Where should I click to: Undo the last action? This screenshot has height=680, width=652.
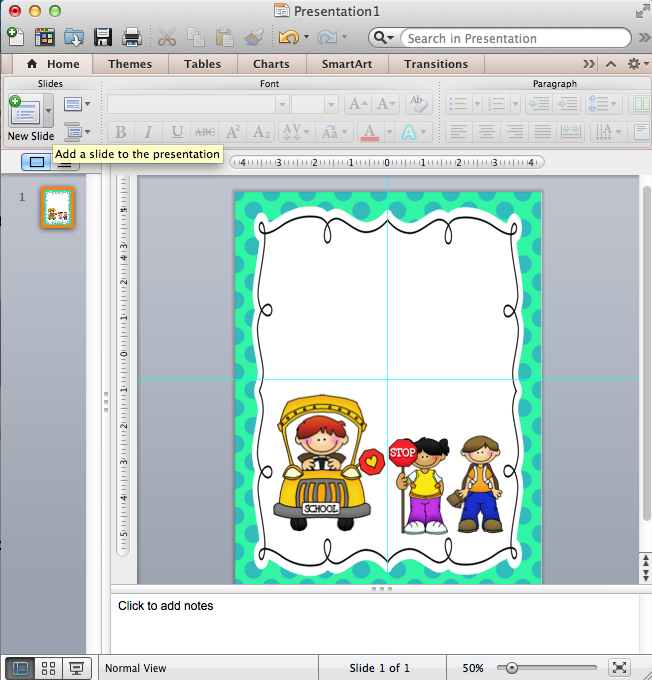pyautogui.click(x=288, y=37)
